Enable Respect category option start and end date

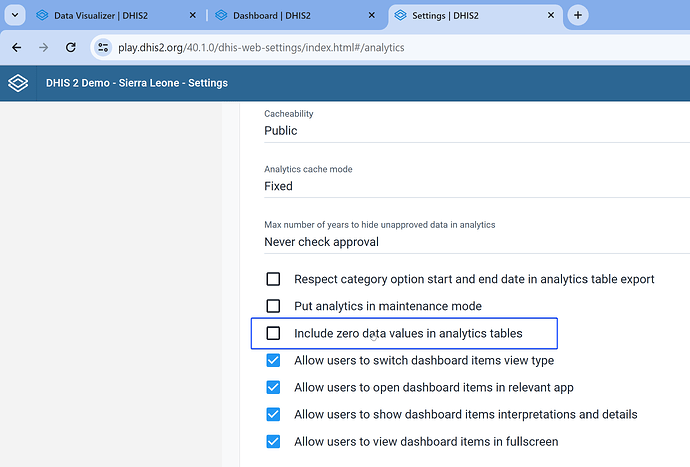pyautogui.click(x=273, y=279)
